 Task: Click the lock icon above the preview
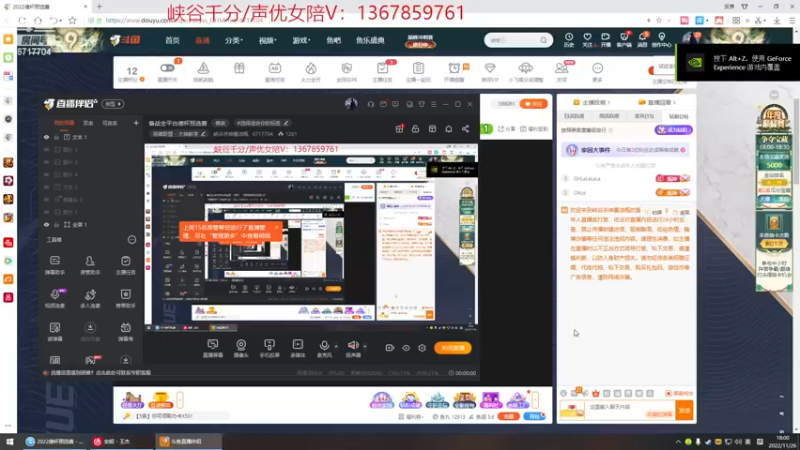coord(415,129)
